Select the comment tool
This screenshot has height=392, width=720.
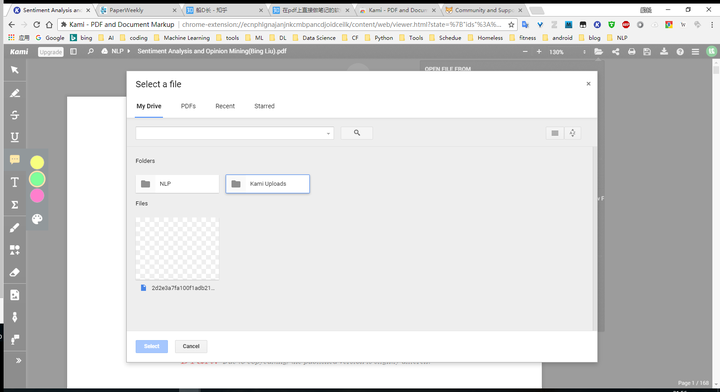15,160
